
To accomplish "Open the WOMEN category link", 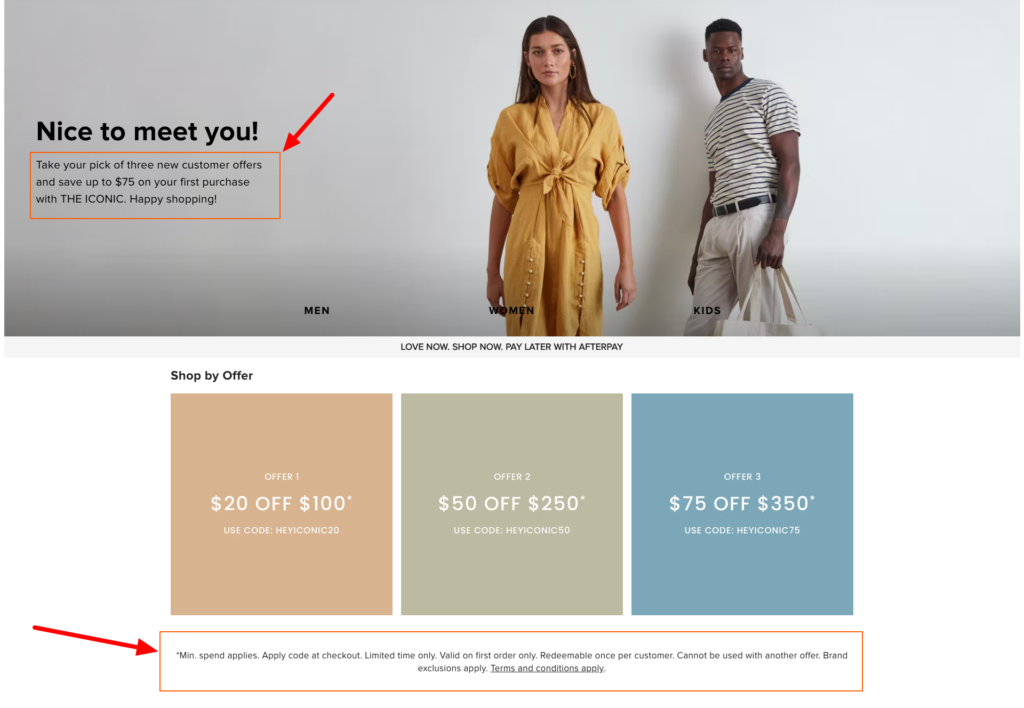I will tap(511, 311).
